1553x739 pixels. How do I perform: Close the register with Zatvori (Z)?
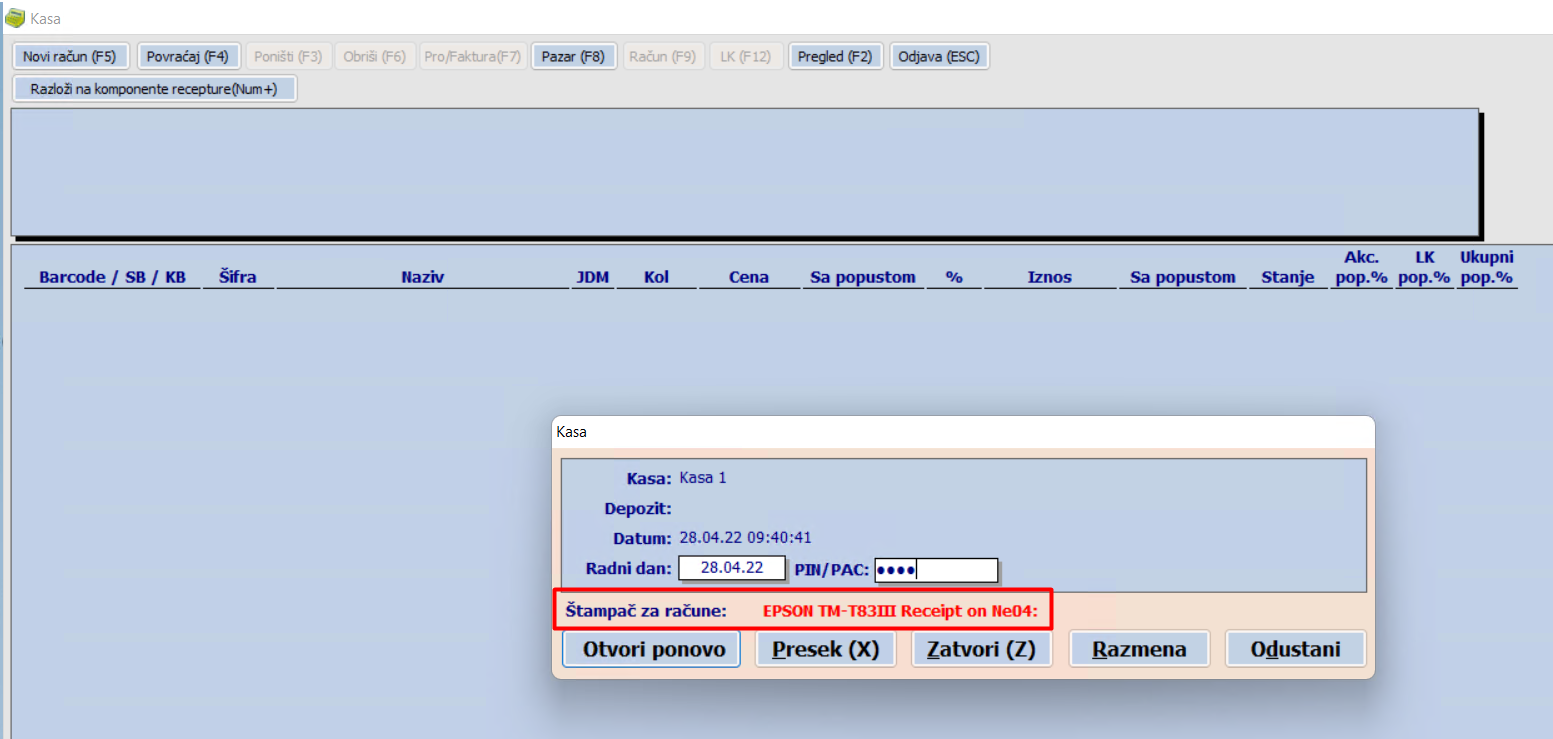coord(981,649)
